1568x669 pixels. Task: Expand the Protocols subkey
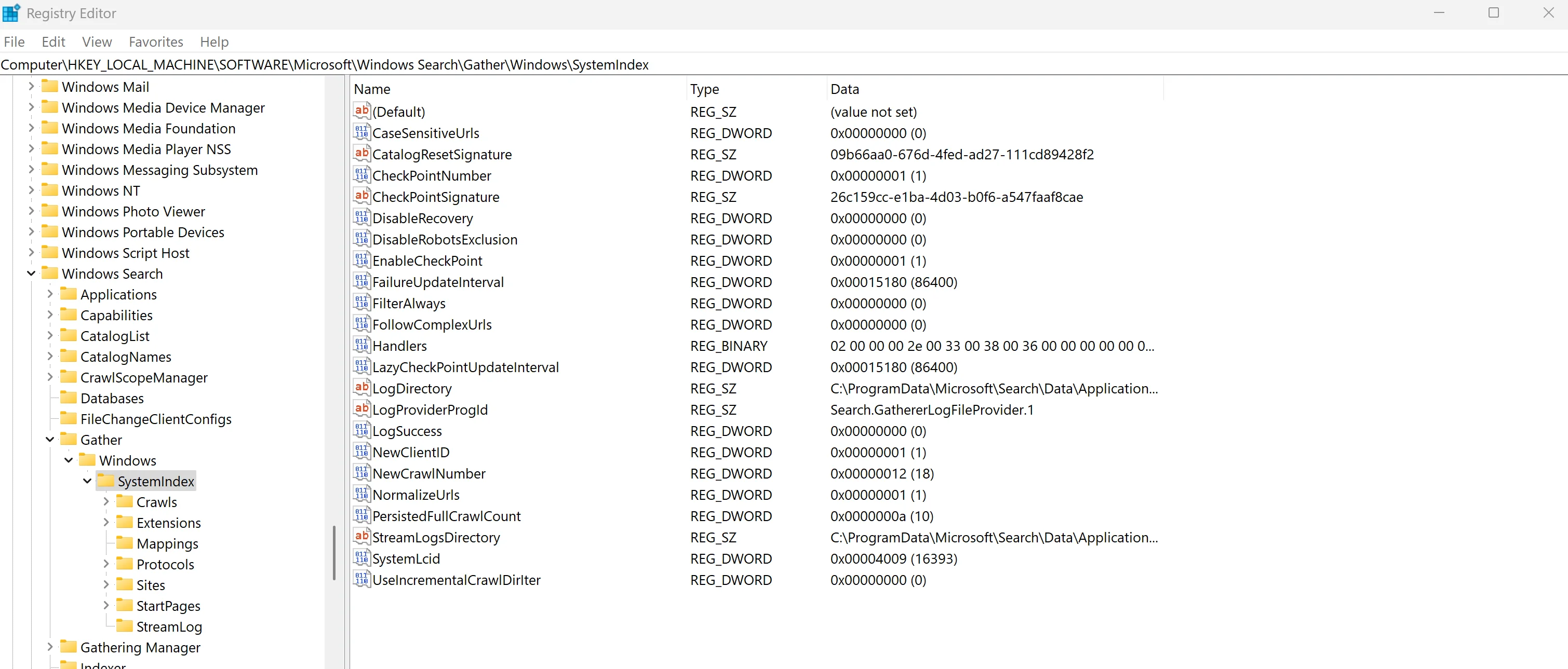click(106, 564)
